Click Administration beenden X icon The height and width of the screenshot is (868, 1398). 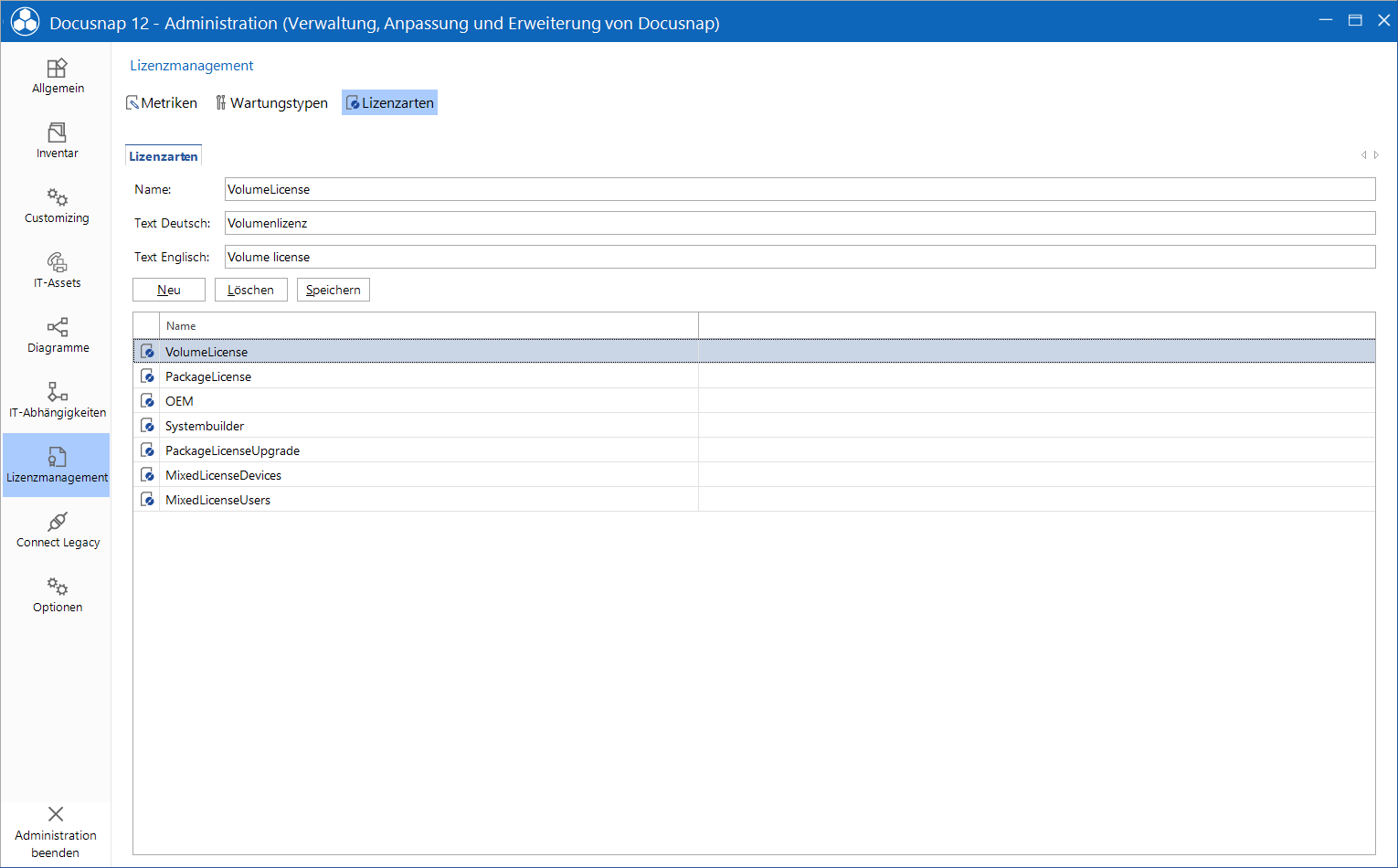(x=56, y=814)
